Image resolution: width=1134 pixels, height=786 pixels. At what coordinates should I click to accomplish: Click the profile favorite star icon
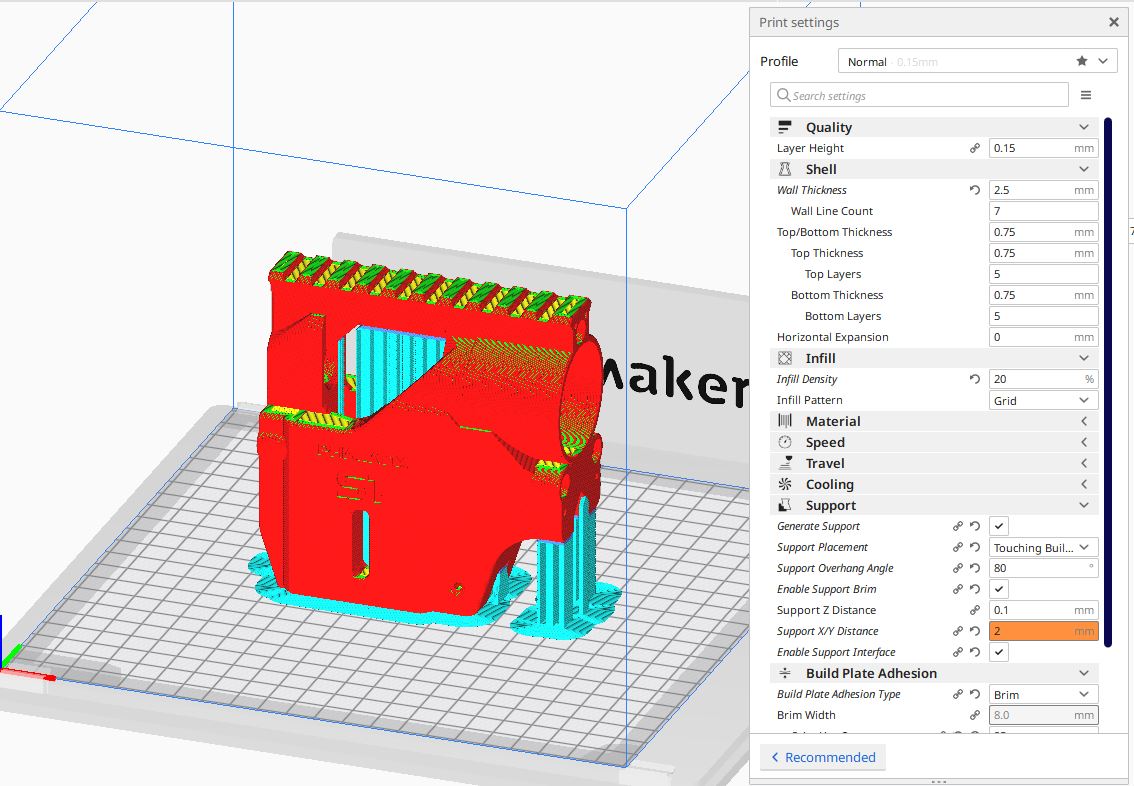click(x=1082, y=61)
